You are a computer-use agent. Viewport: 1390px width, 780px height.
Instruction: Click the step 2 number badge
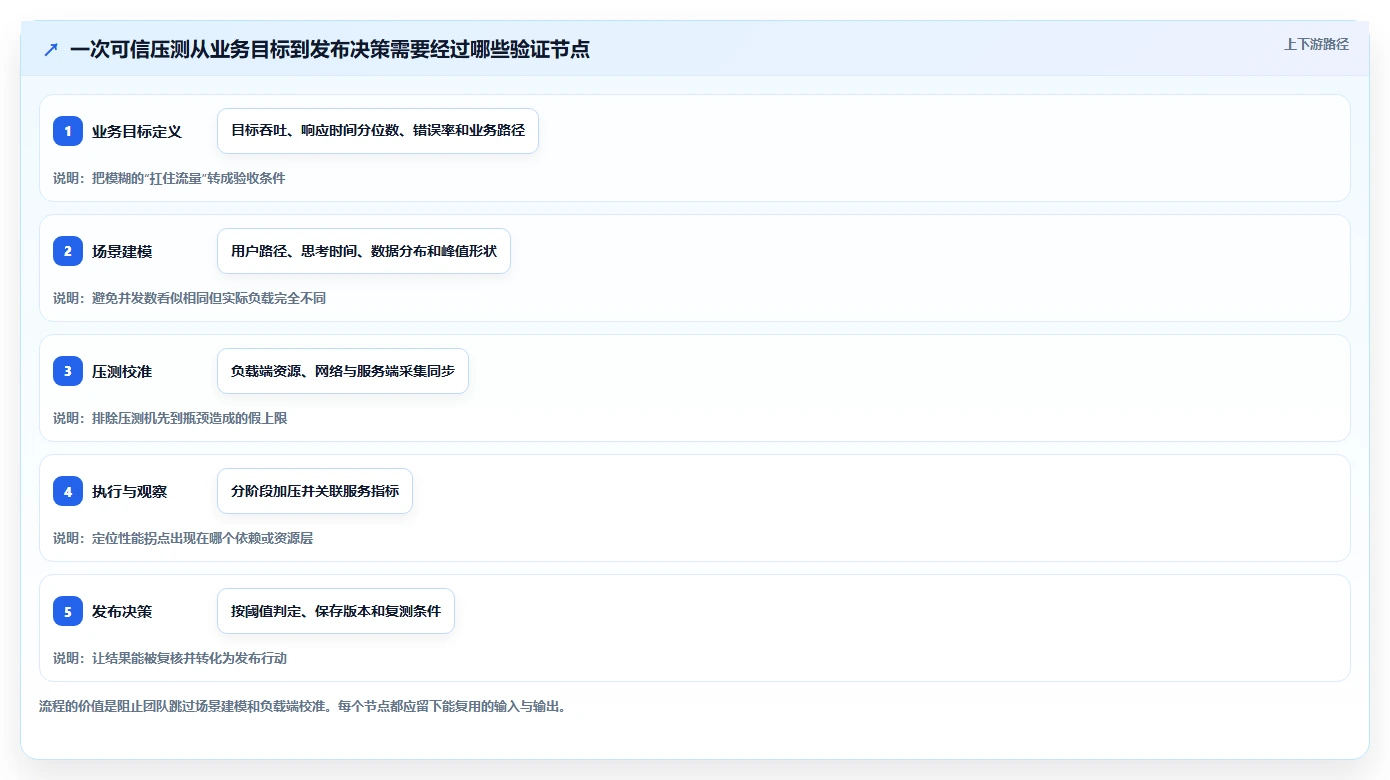pyautogui.click(x=68, y=251)
